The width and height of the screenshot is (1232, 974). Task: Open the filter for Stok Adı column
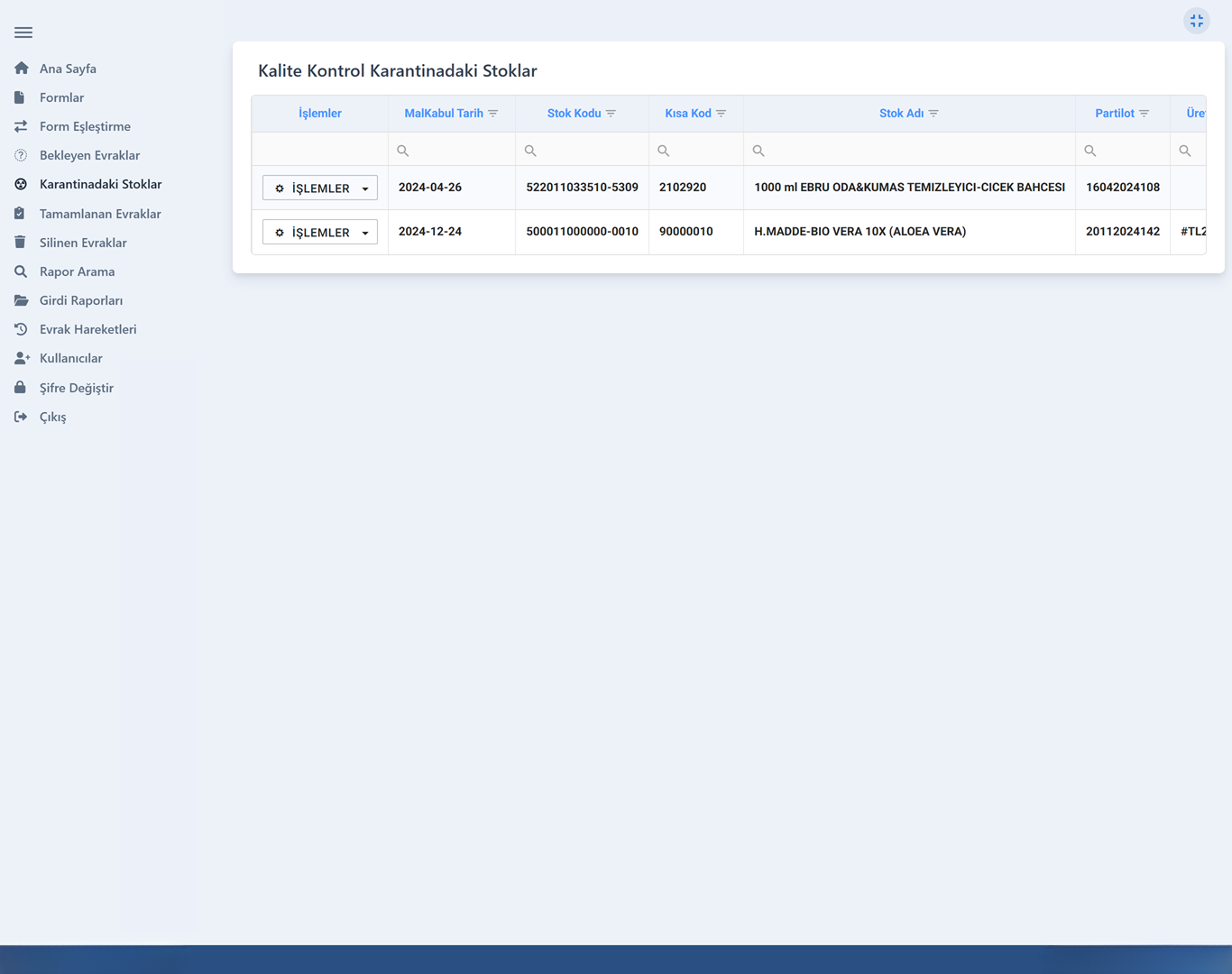[x=933, y=114]
